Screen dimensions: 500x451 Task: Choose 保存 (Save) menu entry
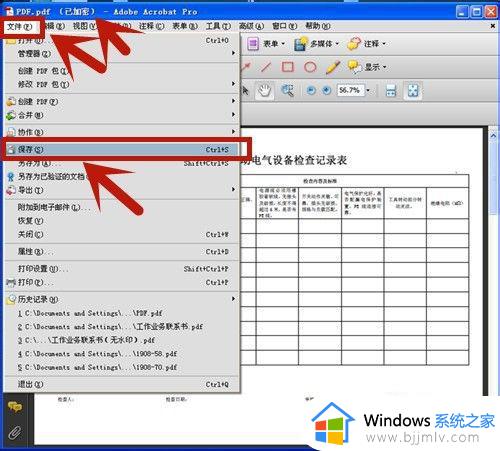(x=121, y=150)
